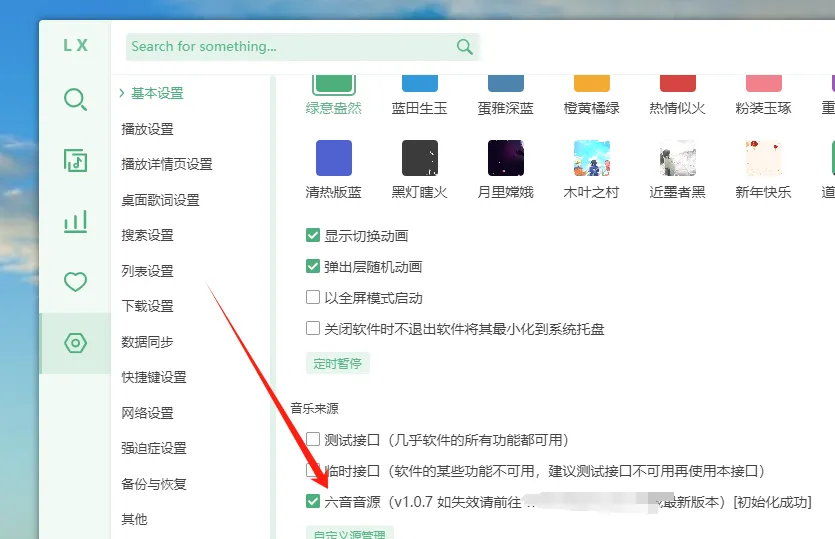Screen dimensions: 835x539
Task: Click the 音乐来源 section heading
Action: (314, 409)
